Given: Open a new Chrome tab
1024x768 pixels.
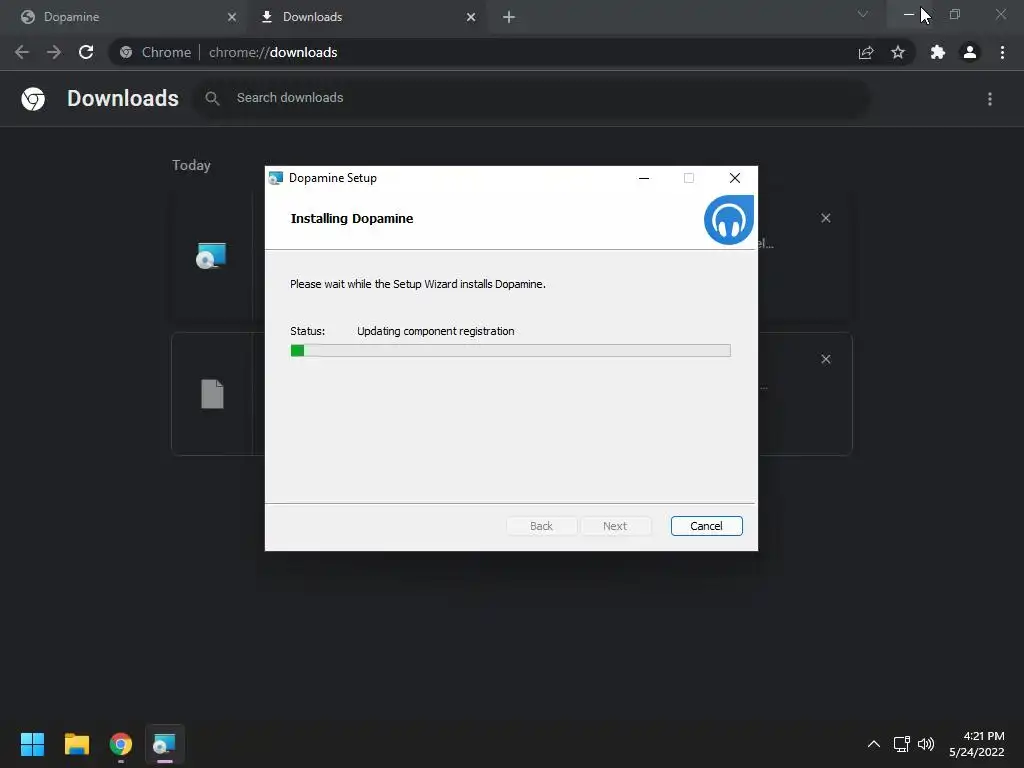Looking at the screenshot, I should click(509, 17).
